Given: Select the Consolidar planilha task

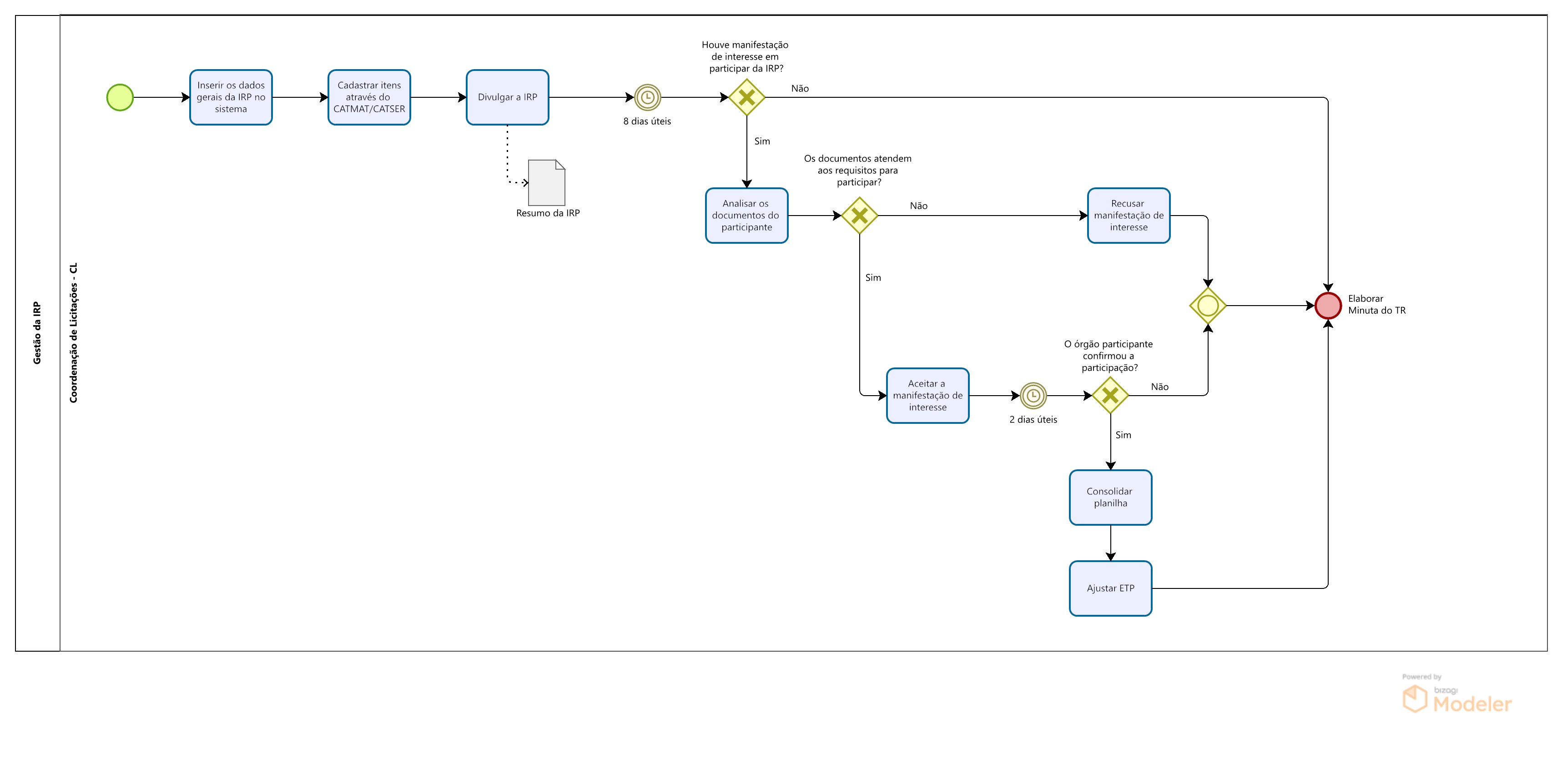Looking at the screenshot, I should [1110, 498].
